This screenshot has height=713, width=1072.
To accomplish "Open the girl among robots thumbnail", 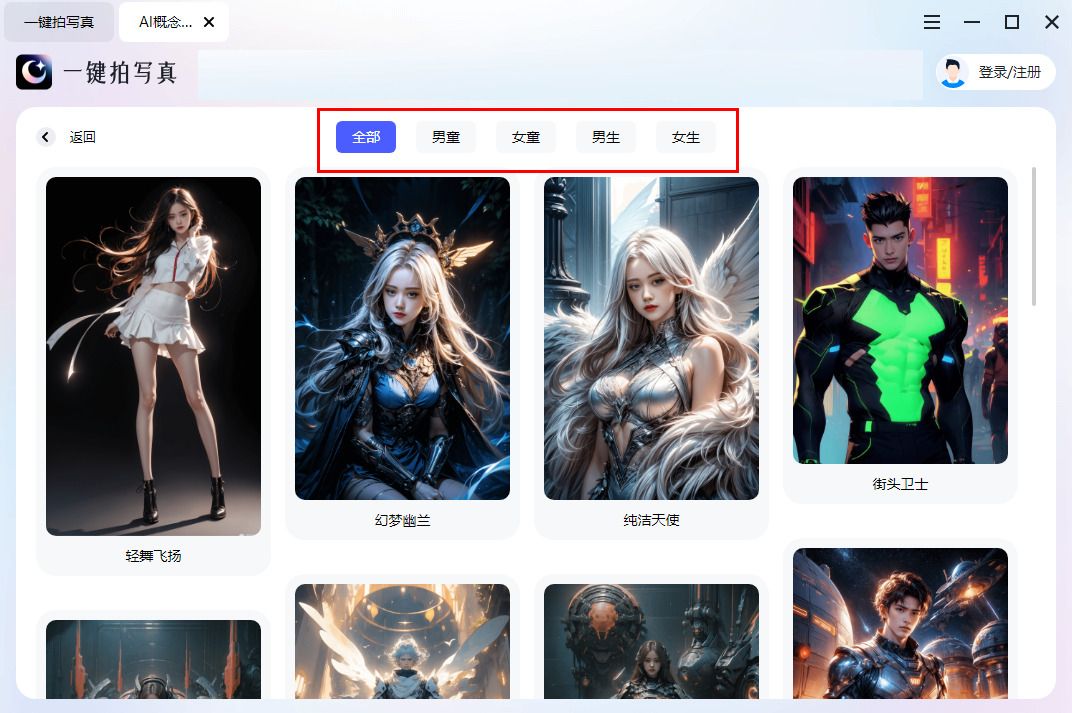I will pyautogui.click(x=651, y=641).
